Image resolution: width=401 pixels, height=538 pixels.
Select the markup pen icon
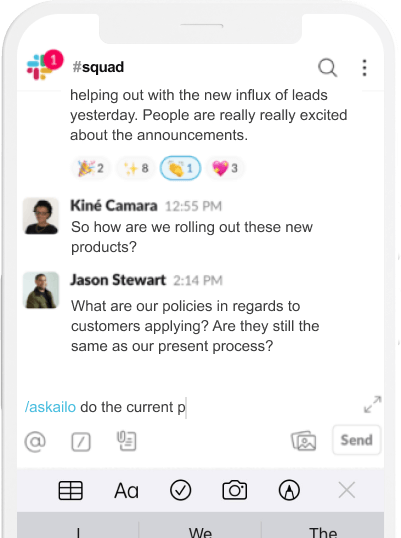pos(289,490)
